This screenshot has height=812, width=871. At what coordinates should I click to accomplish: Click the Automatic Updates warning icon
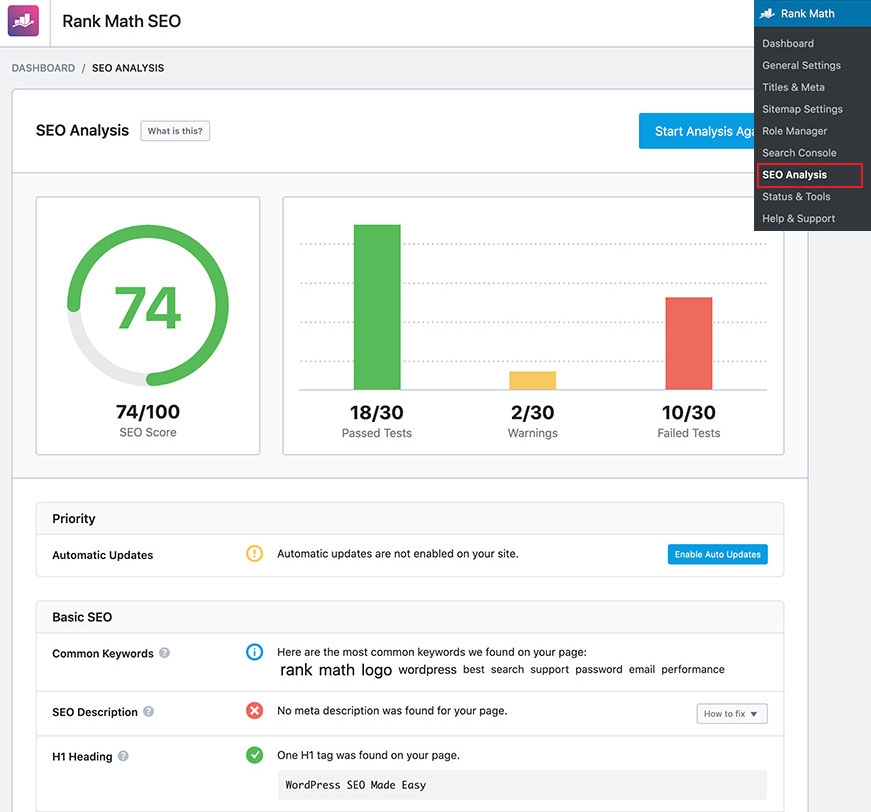coord(254,554)
